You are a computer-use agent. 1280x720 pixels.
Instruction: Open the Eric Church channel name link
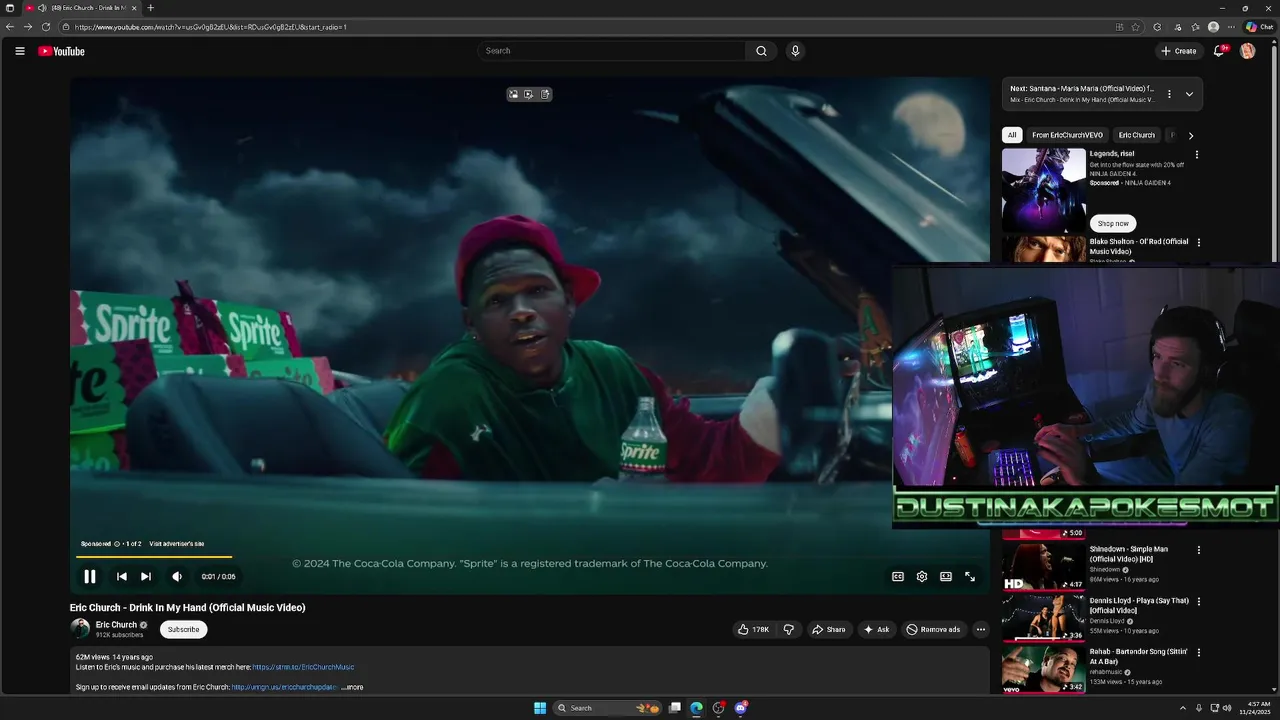tap(116, 625)
